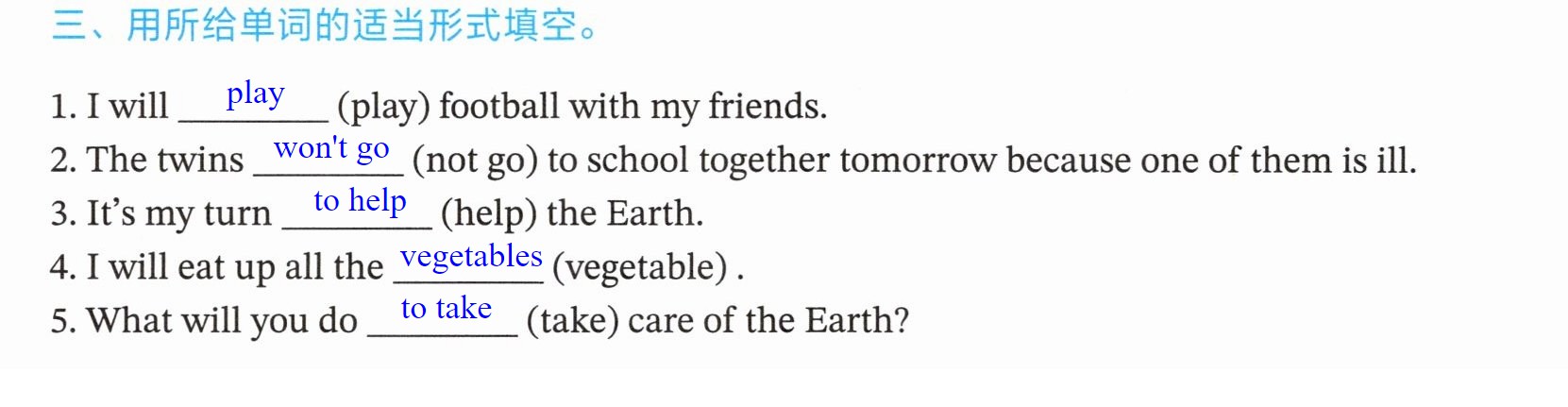Click the 'to help' answer in sentence 3
The image size is (1568, 407).
360,201
